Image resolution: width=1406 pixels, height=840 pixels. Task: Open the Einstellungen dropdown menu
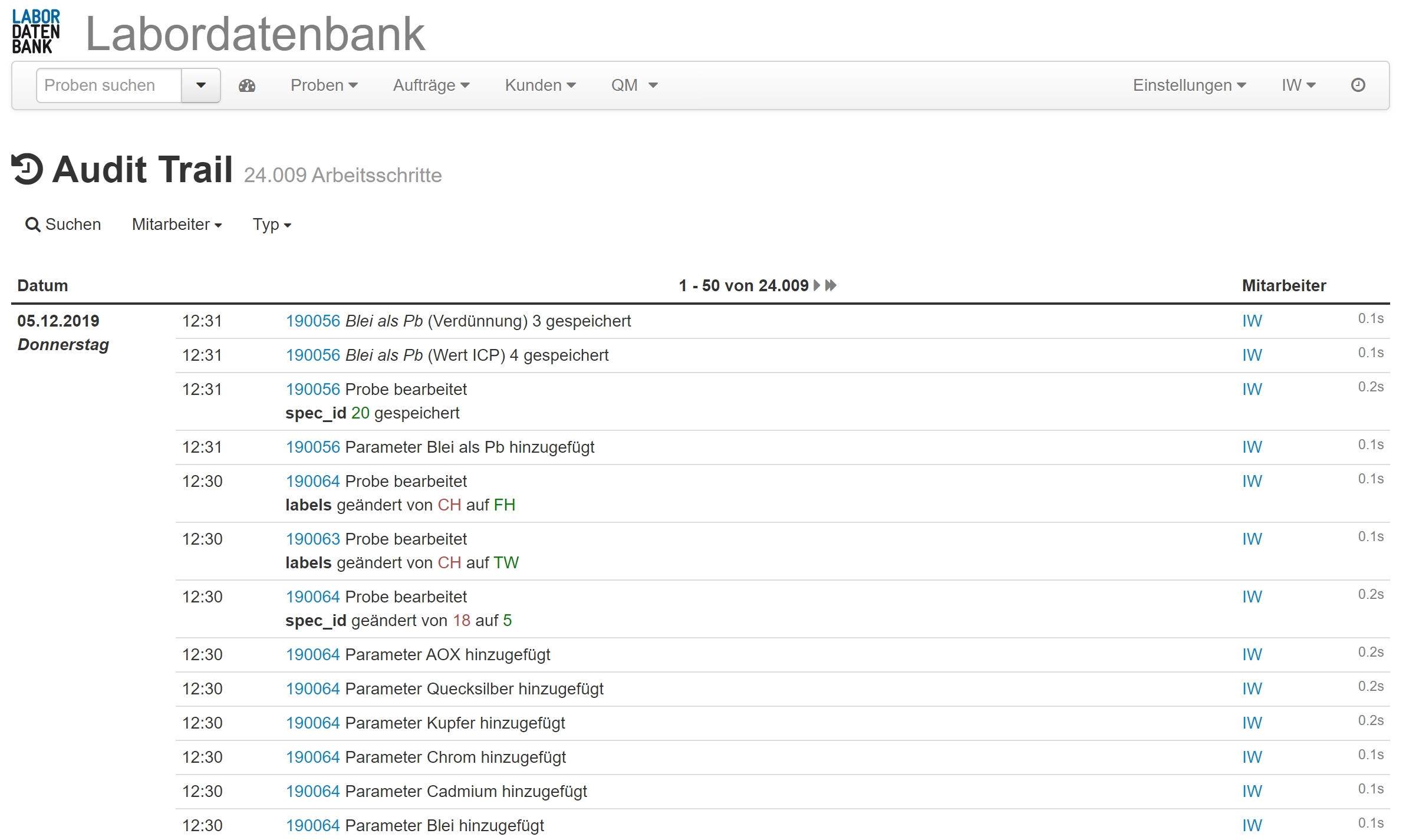coord(1188,85)
